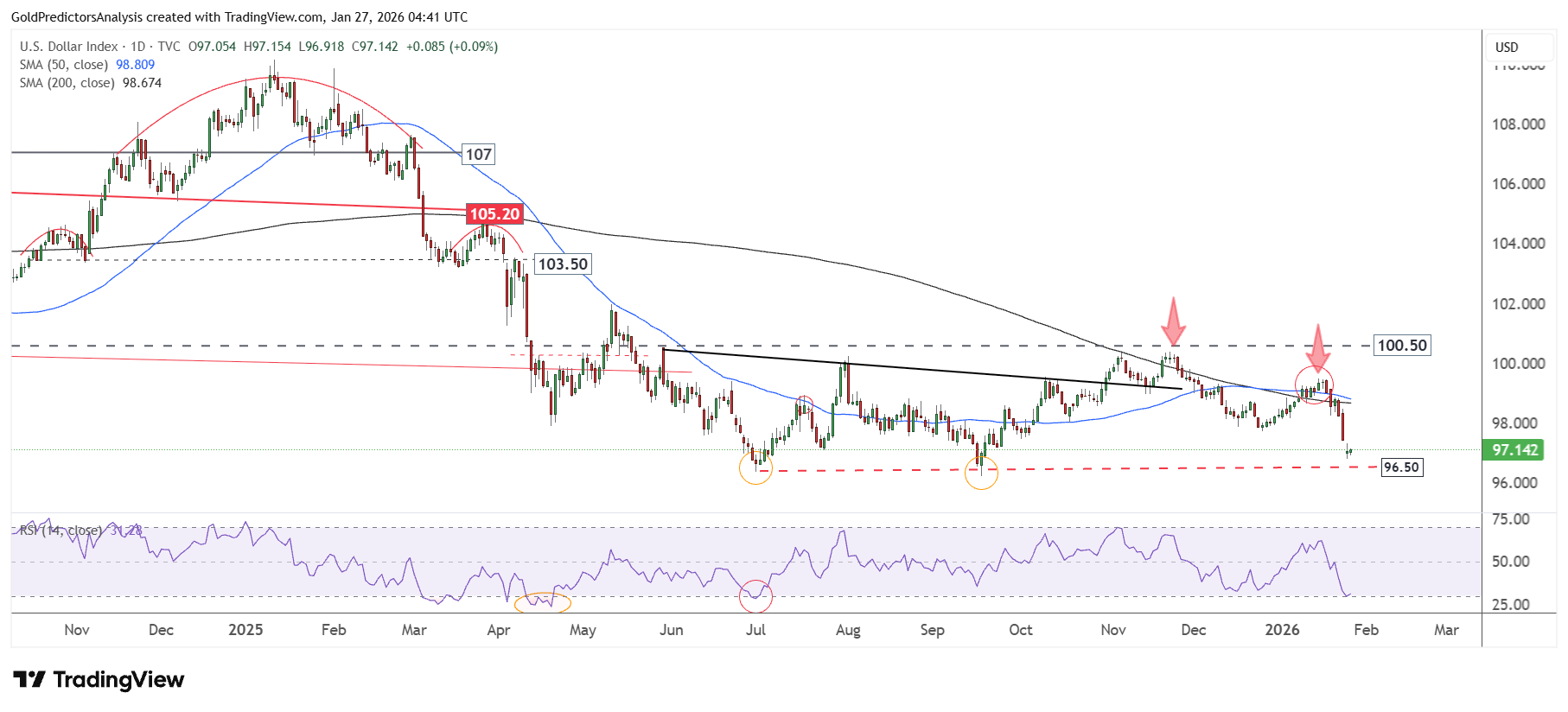Click the 106.000 price axis value
This screenshot has height=712, width=1568.
click(1519, 184)
